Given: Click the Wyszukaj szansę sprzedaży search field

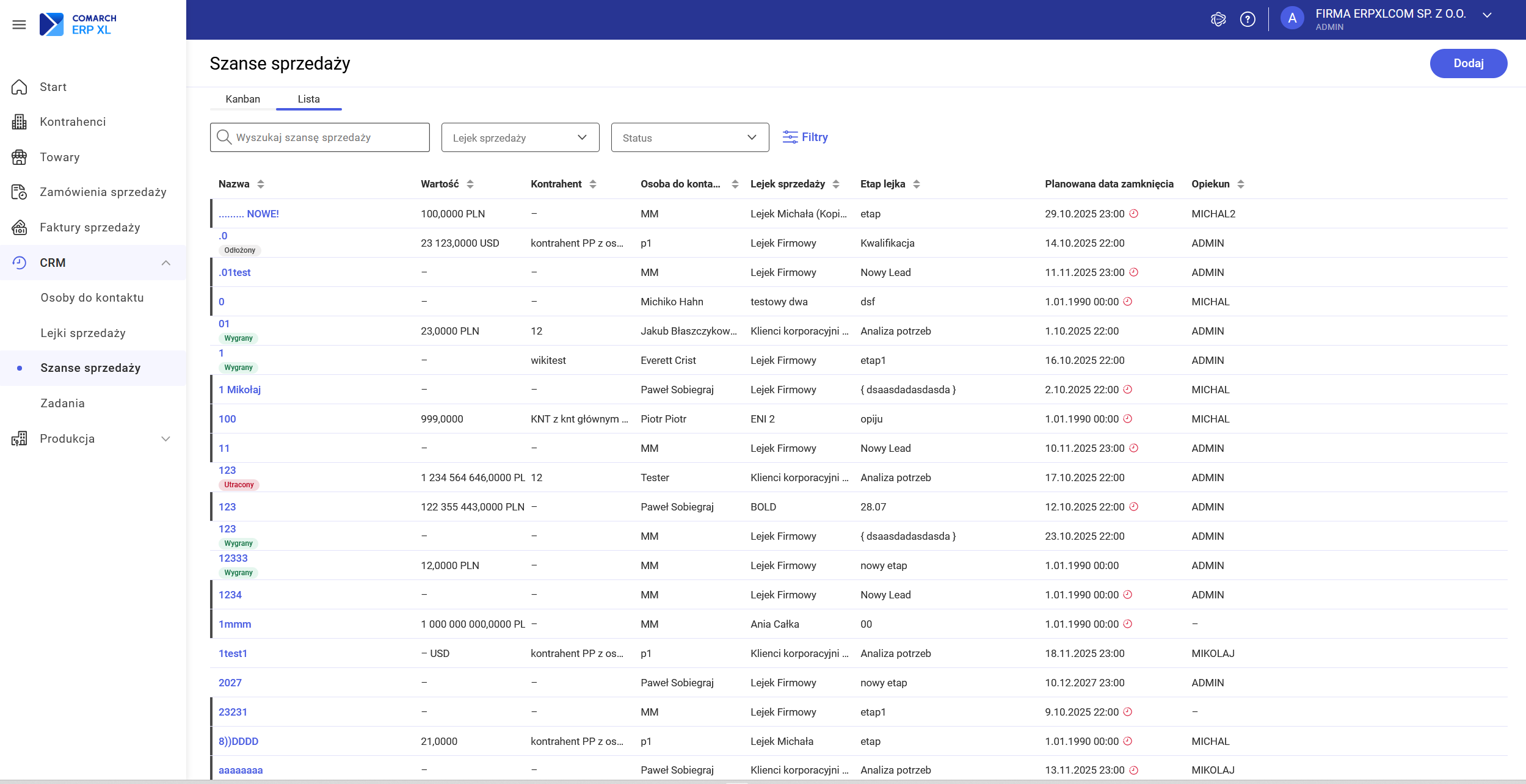Looking at the screenshot, I should (x=319, y=137).
